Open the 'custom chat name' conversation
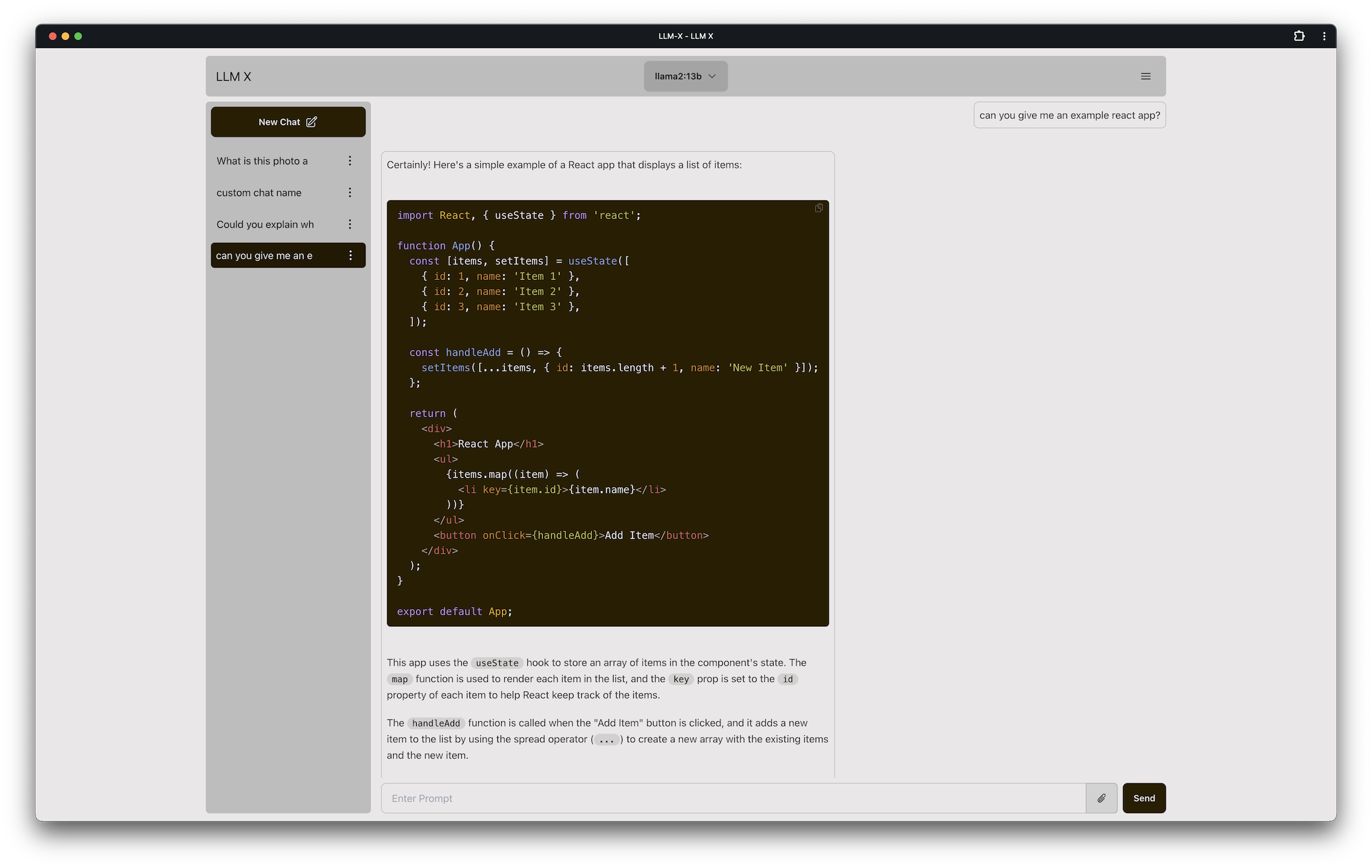The image size is (1372, 868). [x=259, y=192]
